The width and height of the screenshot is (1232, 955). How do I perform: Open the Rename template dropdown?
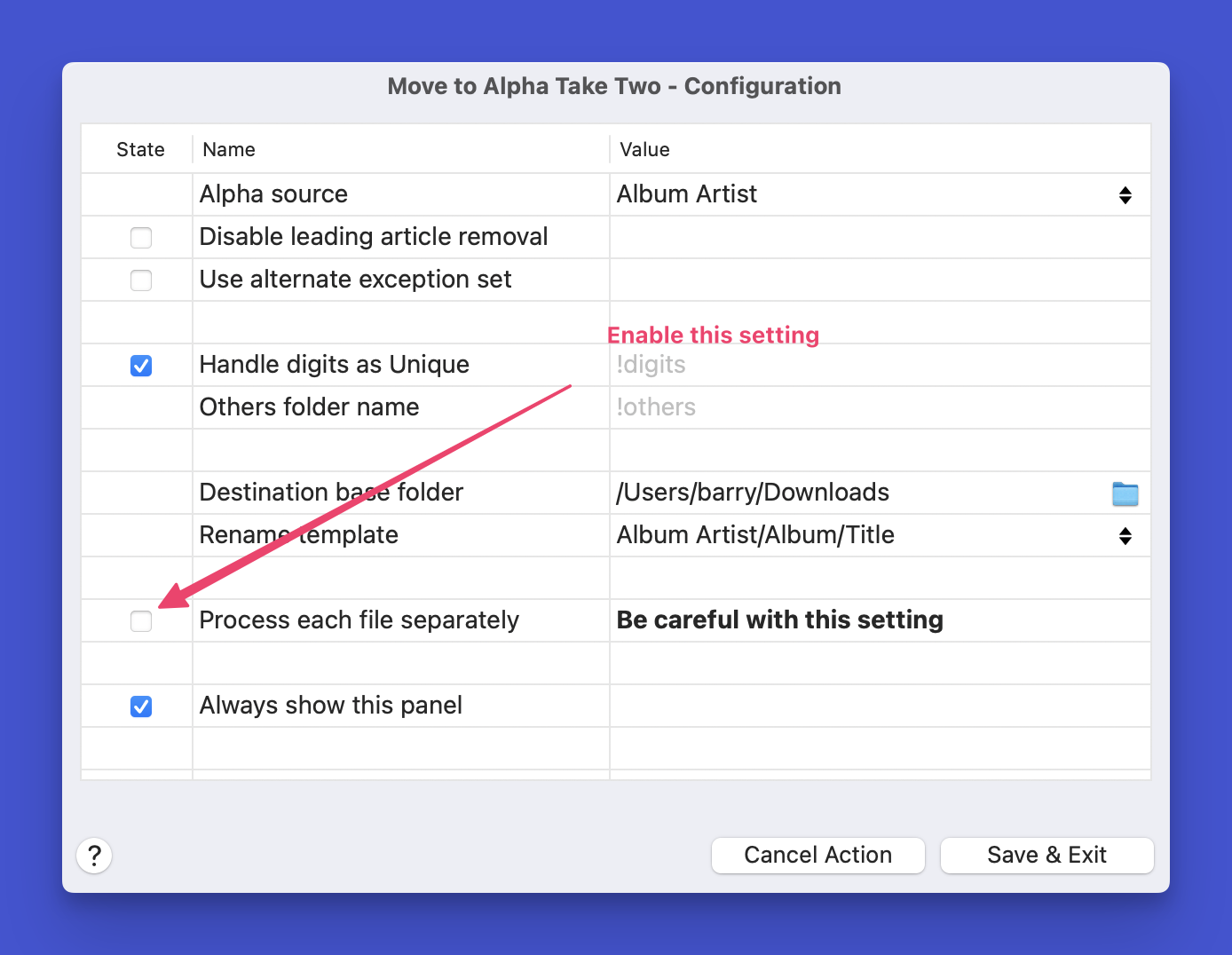(x=1125, y=536)
